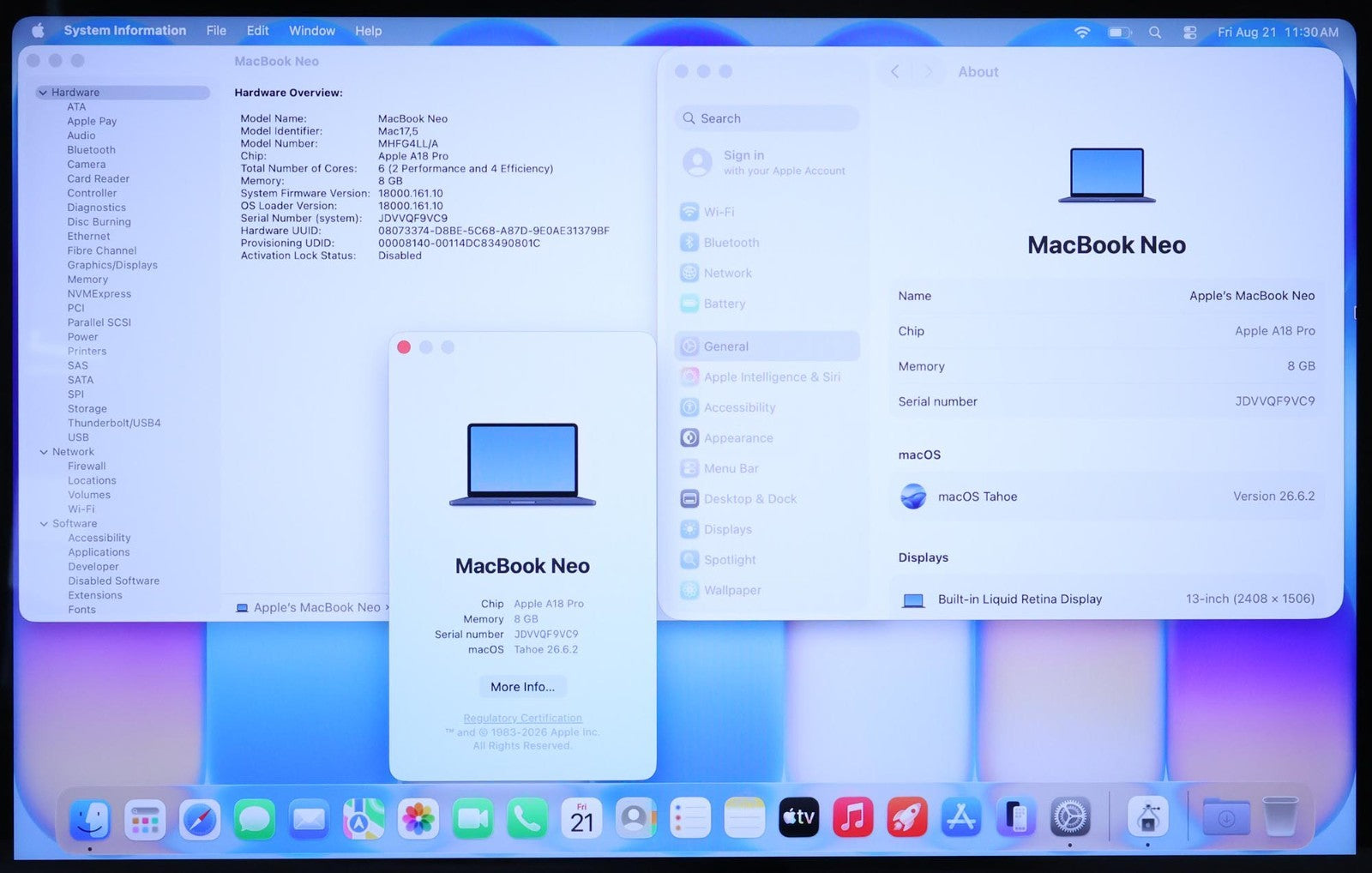Open the Notes app in the Dock
Screen dimensions: 1372x873
tap(744, 819)
